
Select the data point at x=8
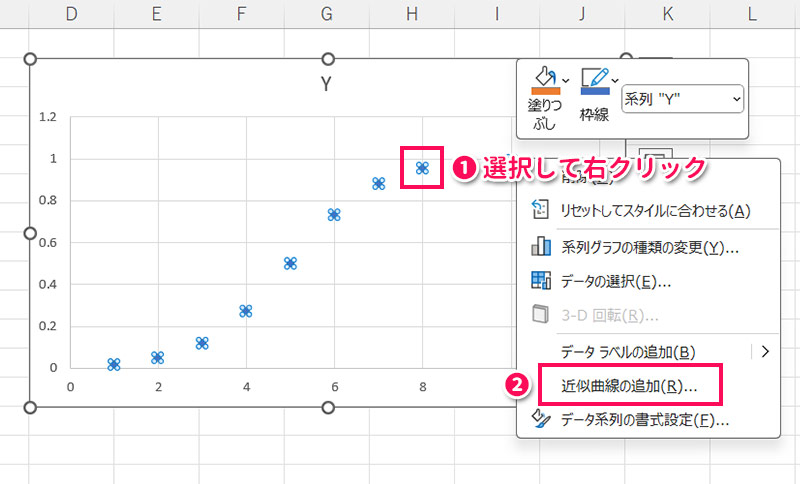(x=422, y=168)
